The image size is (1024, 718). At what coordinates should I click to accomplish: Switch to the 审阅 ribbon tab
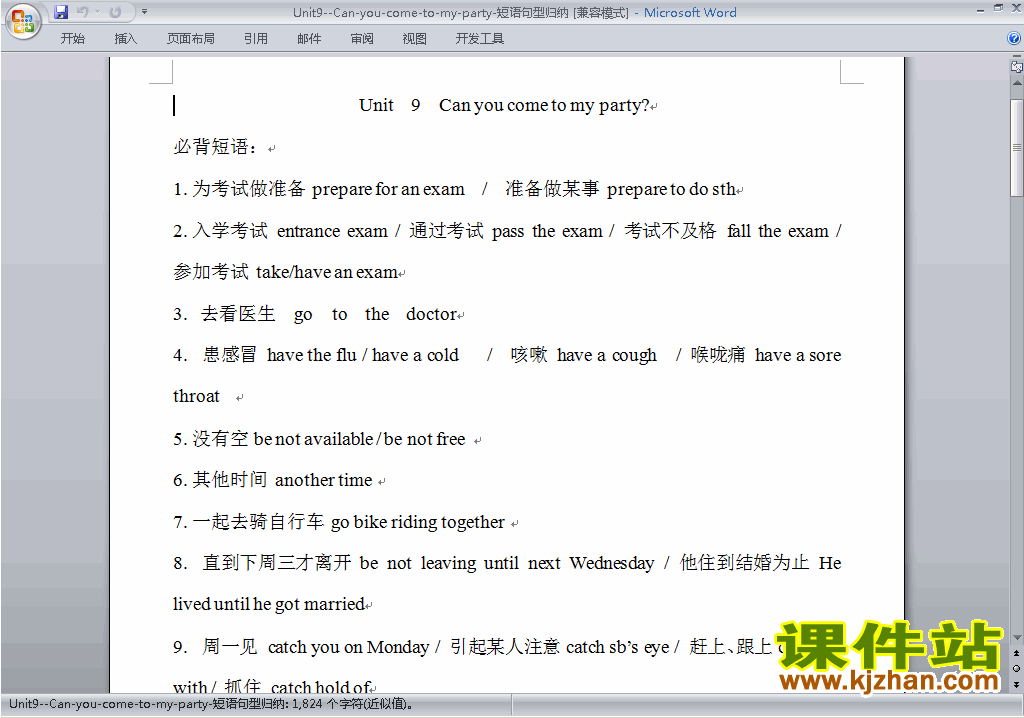click(362, 39)
